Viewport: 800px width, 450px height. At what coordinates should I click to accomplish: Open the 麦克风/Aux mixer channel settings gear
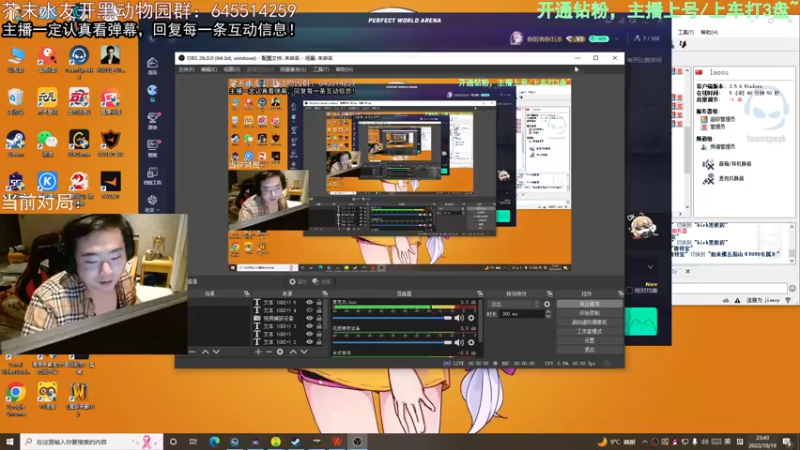[471, 318]
